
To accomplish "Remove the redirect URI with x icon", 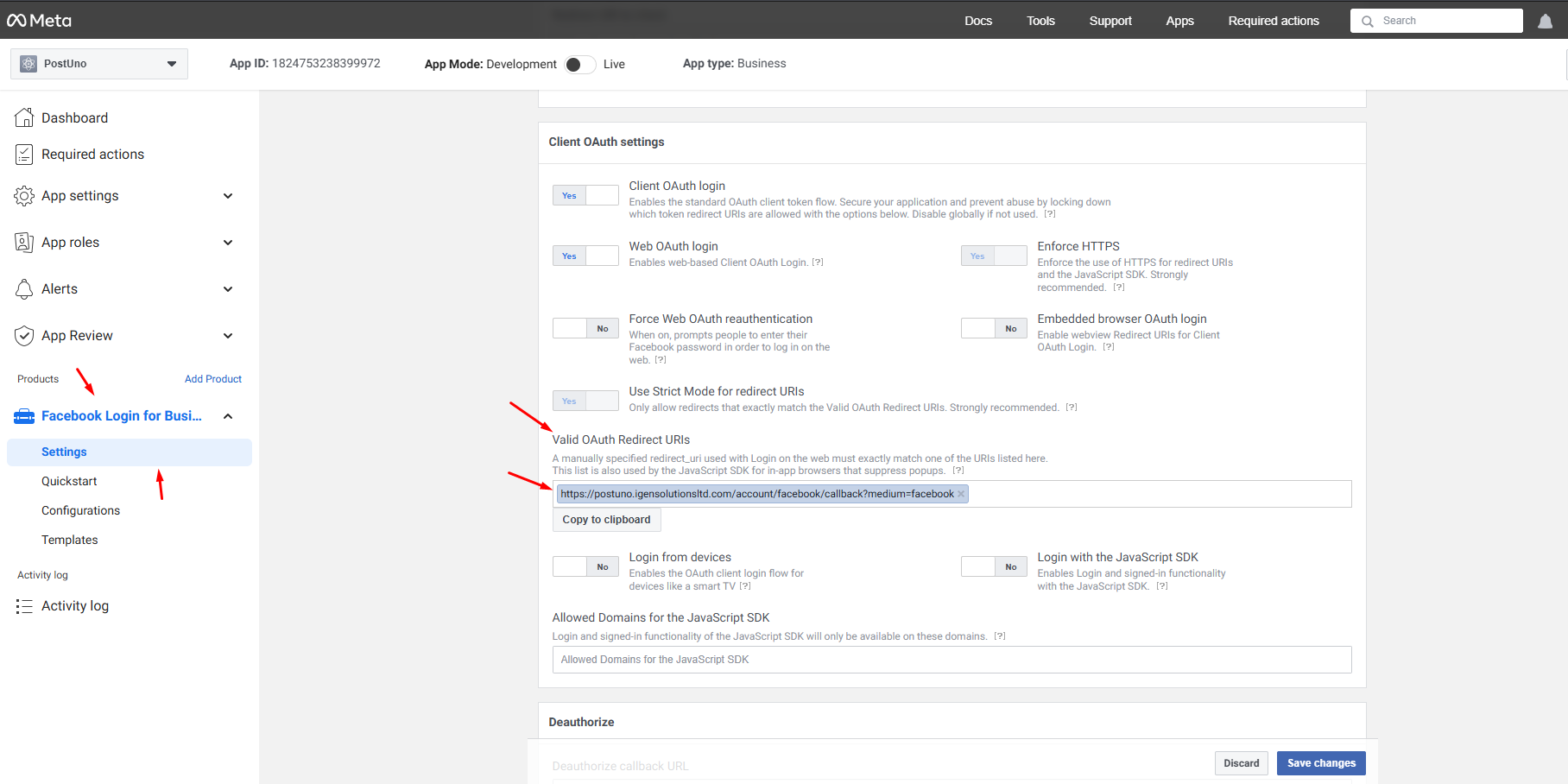I will (961, 494).
